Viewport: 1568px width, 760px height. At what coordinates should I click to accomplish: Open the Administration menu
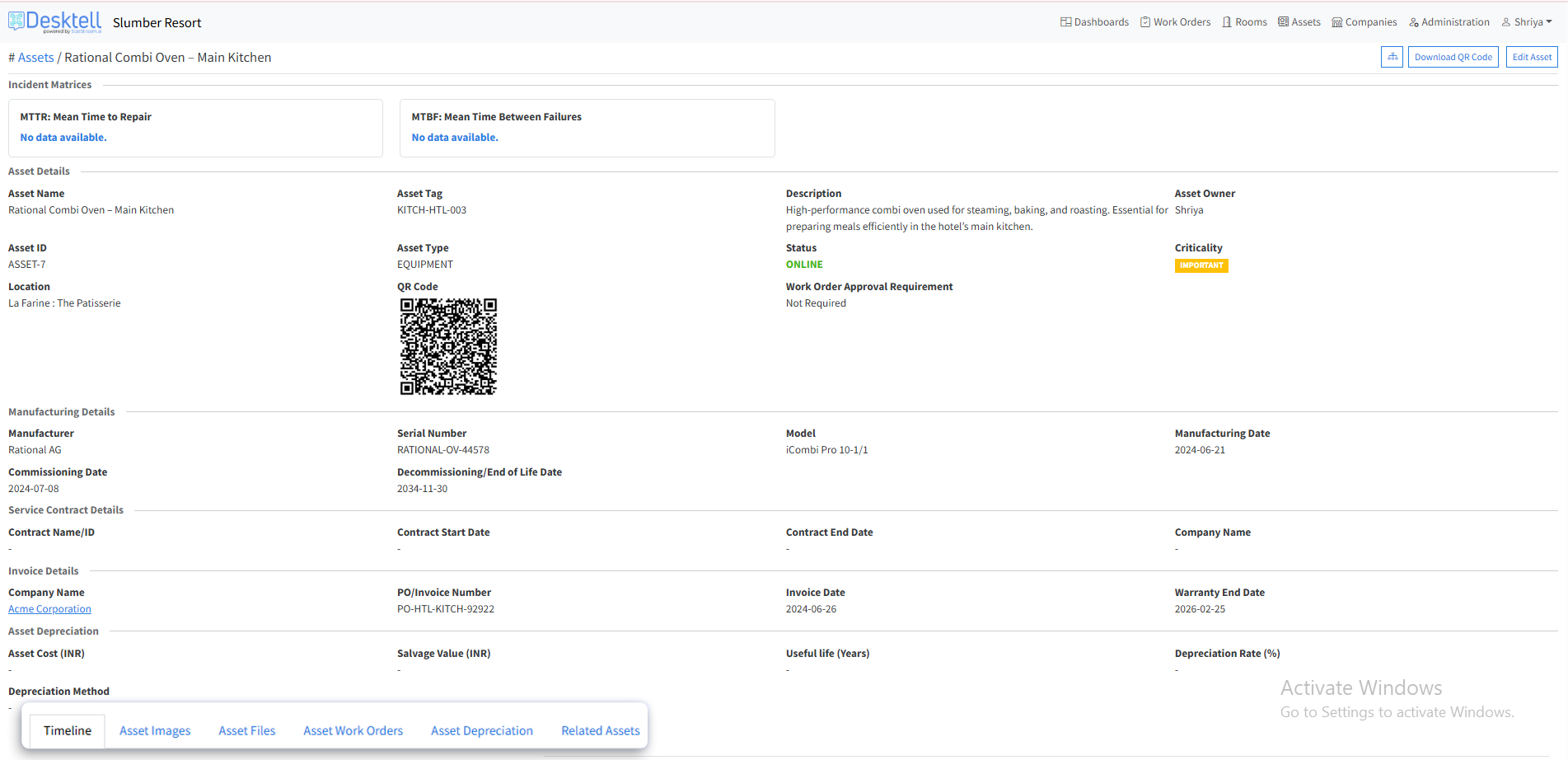click(1449, 22)
